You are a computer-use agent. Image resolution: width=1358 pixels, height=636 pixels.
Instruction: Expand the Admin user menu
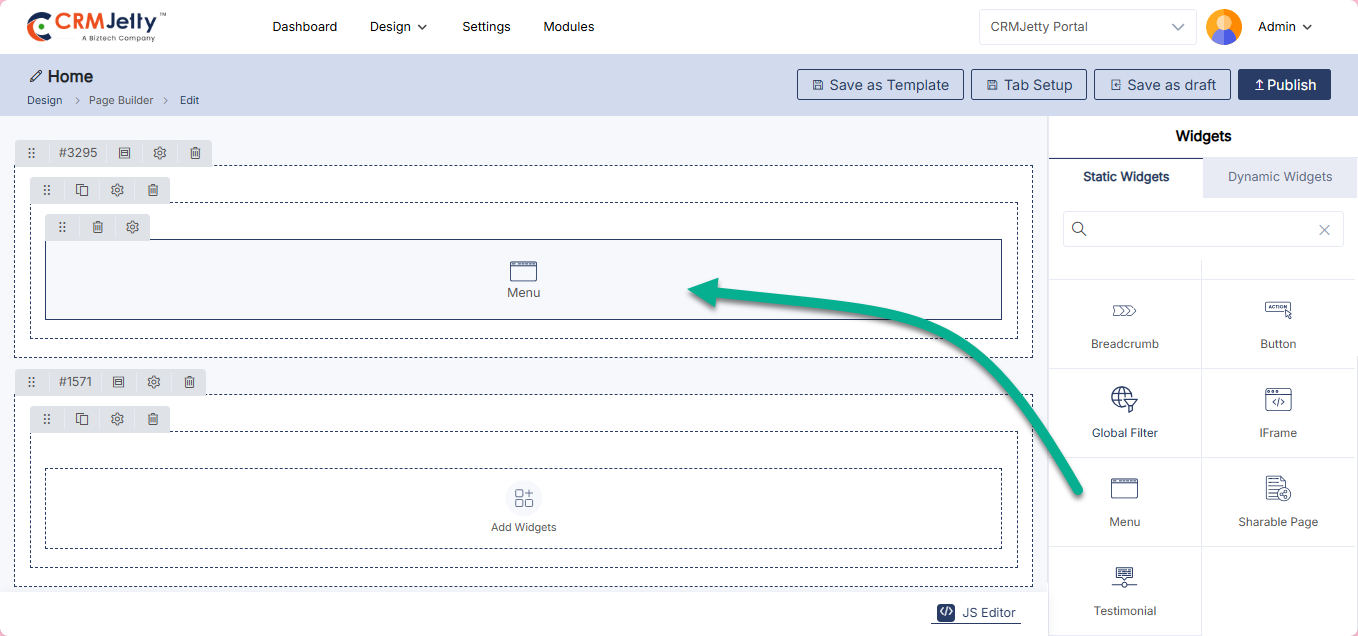pyautogui.click(x=1284, y=27)
